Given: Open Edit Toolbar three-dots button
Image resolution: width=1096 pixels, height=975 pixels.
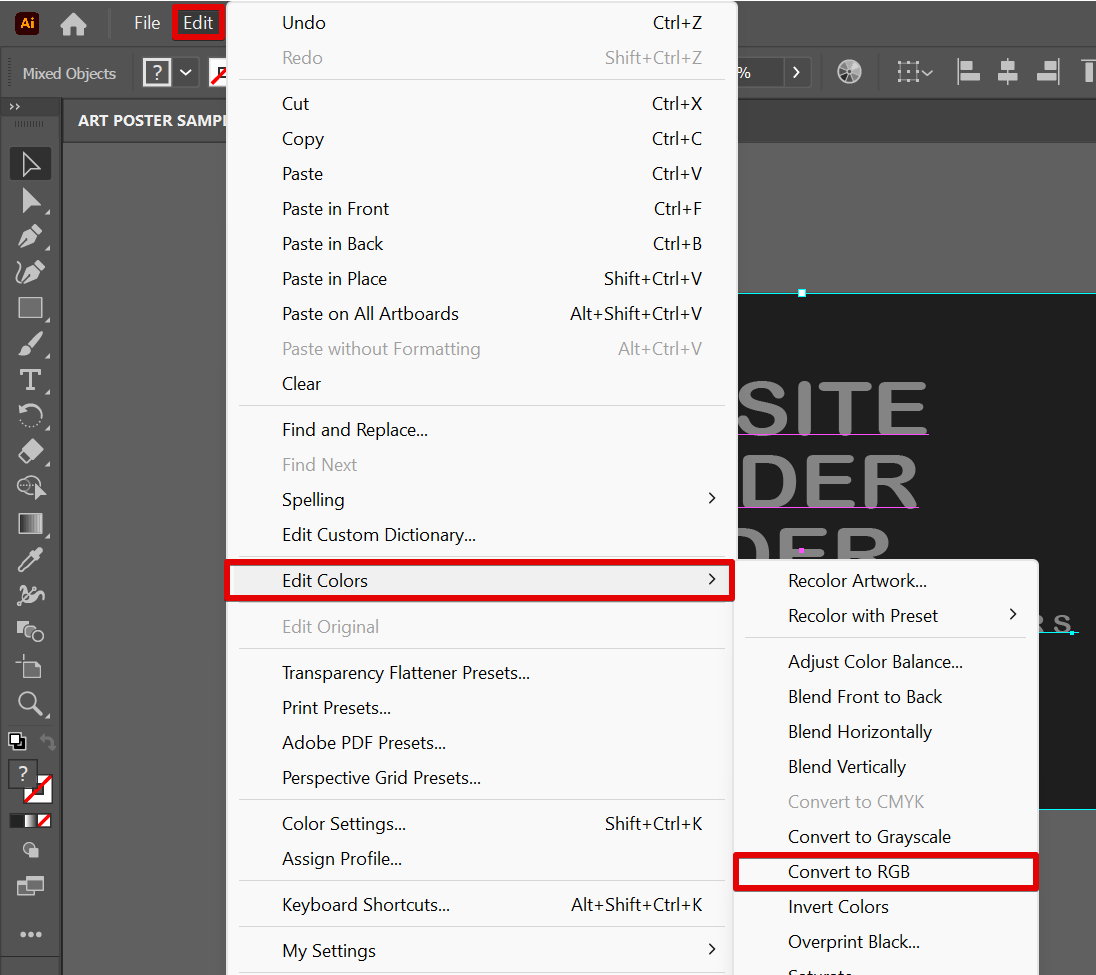Looking at the screenshot, I should (x=31, y=934).
